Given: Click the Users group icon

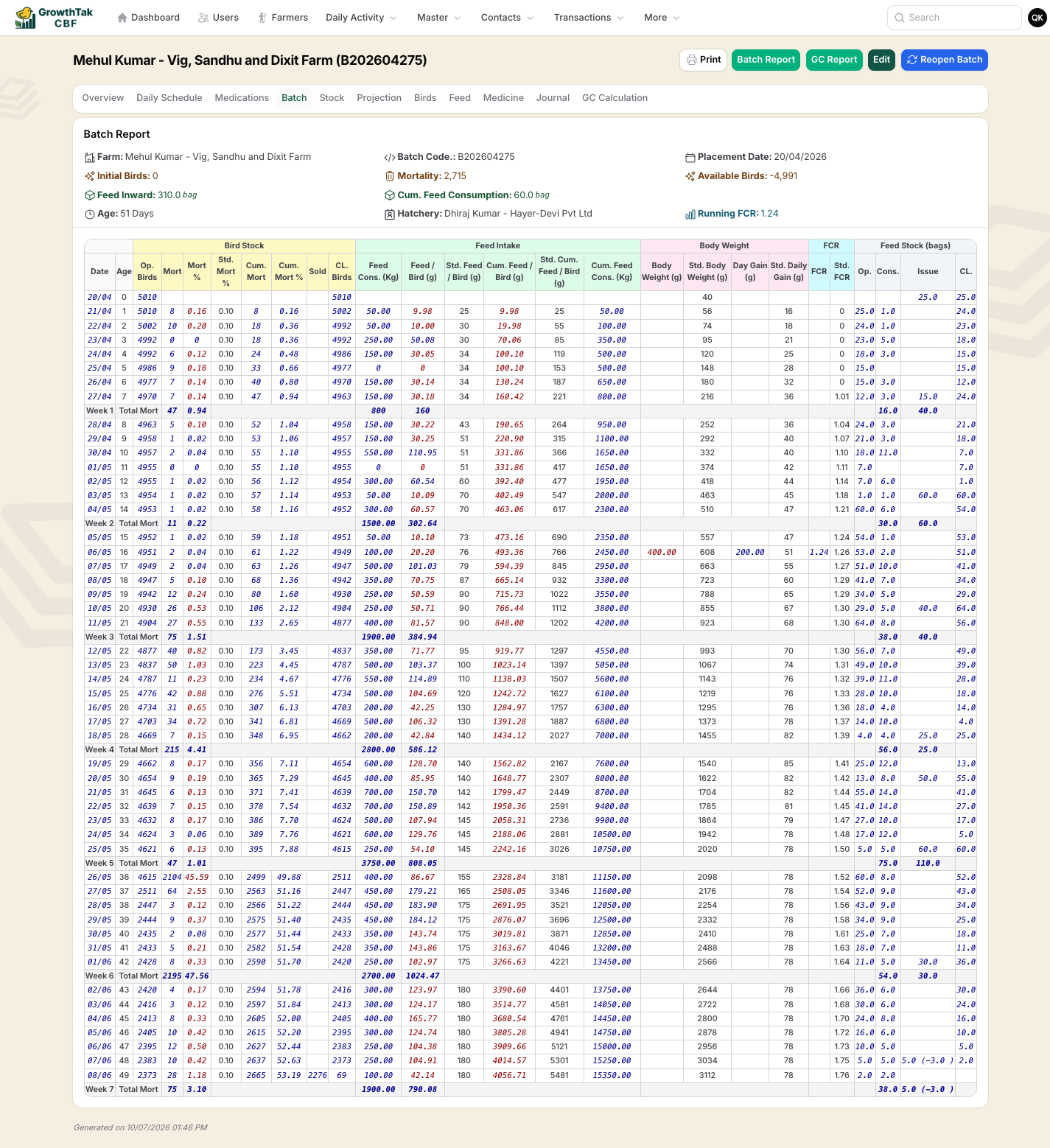Looking at the screenshot, I should pos(203,18).
